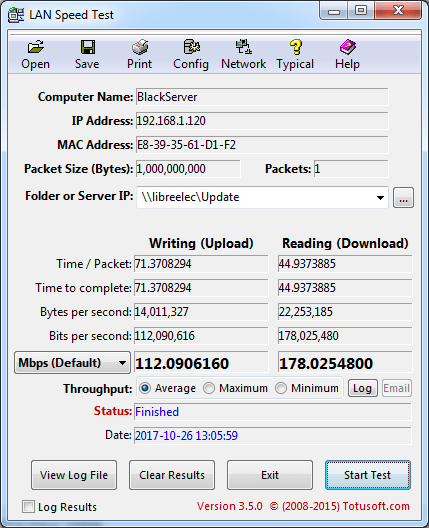Click the LAN Speed Test title icon
Screen dimensions: 429x528
16,15
